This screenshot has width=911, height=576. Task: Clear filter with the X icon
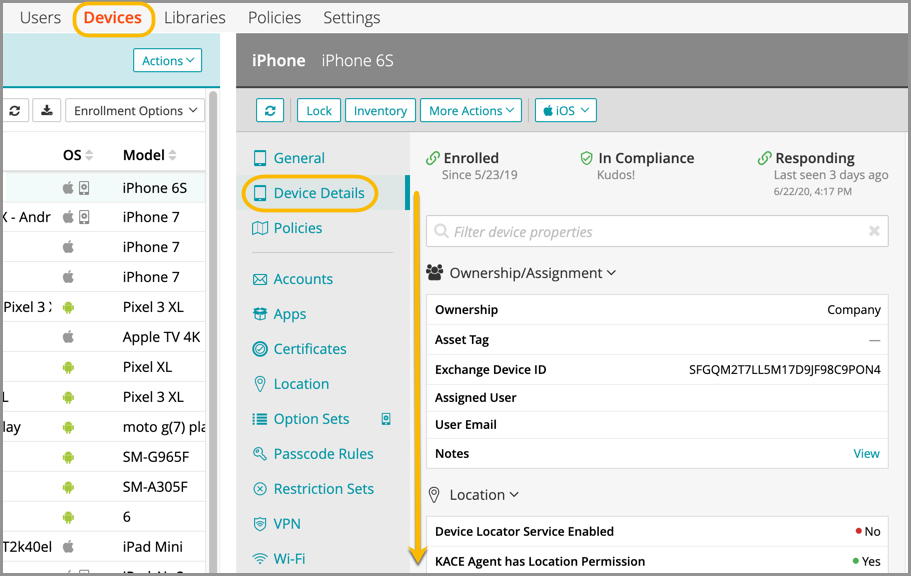tap(874, 231)
